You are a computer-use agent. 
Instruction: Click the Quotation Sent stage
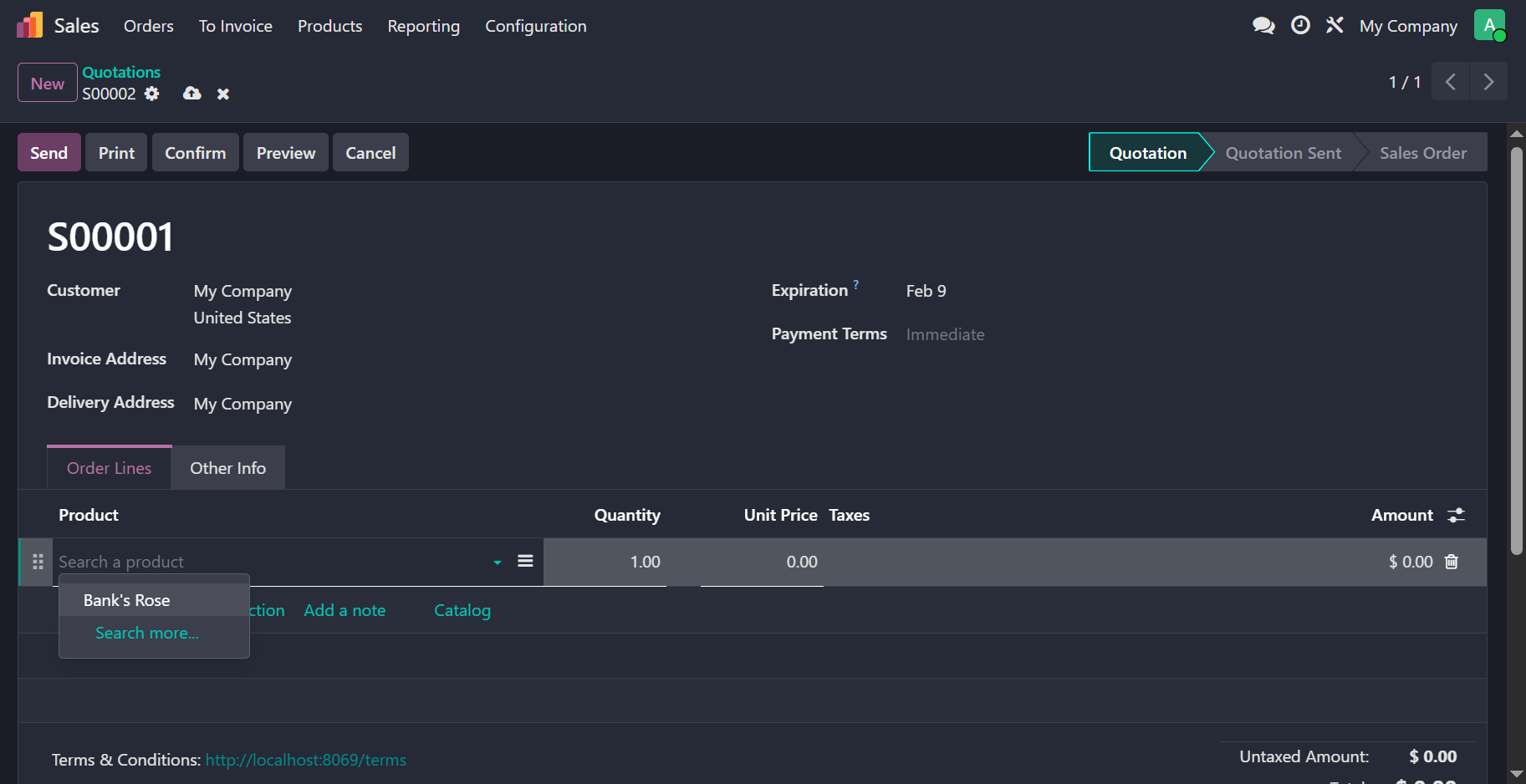coord(1283,152)
